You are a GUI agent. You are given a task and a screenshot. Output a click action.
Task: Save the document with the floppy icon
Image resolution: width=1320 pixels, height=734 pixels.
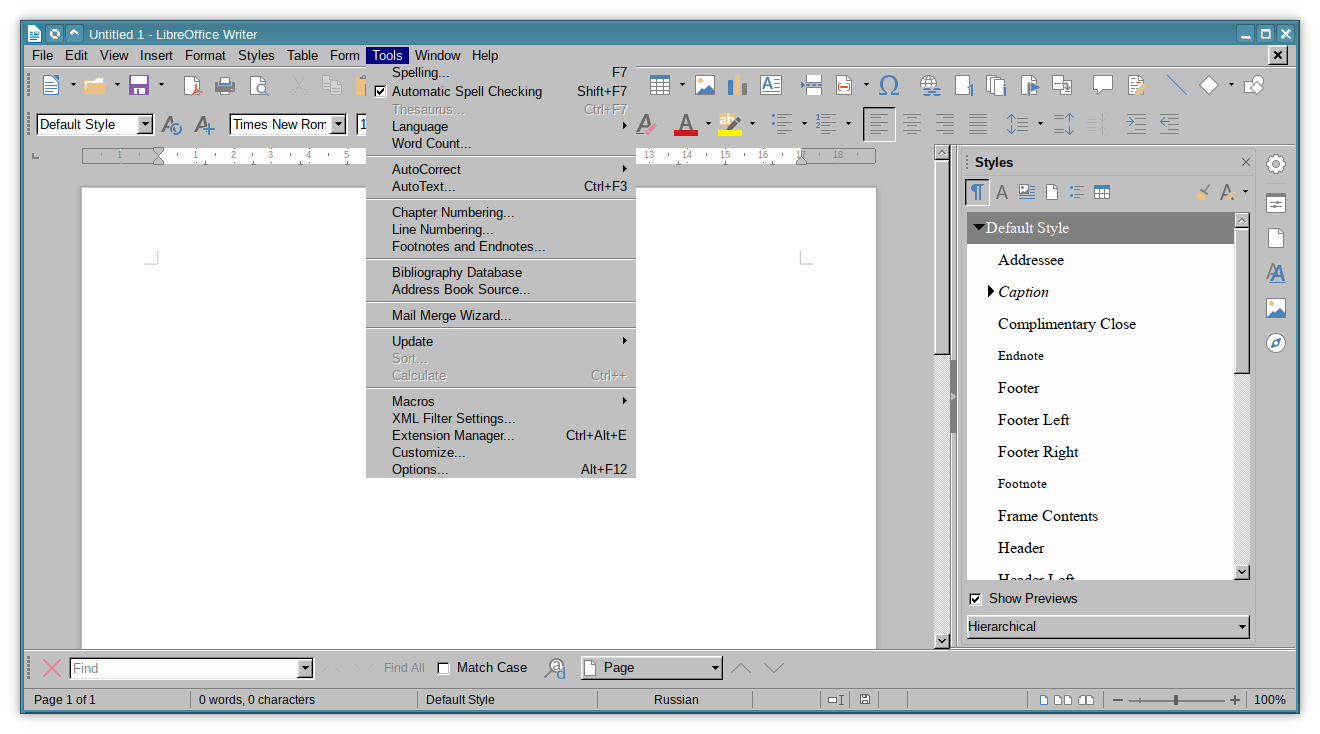click(x=139, y=85)
